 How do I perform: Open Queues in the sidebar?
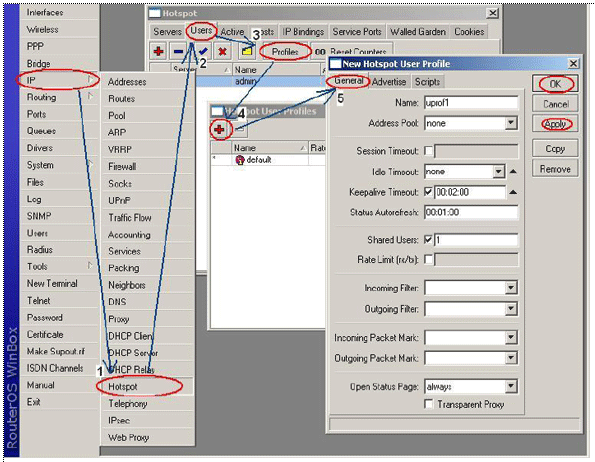click(58, 131)
